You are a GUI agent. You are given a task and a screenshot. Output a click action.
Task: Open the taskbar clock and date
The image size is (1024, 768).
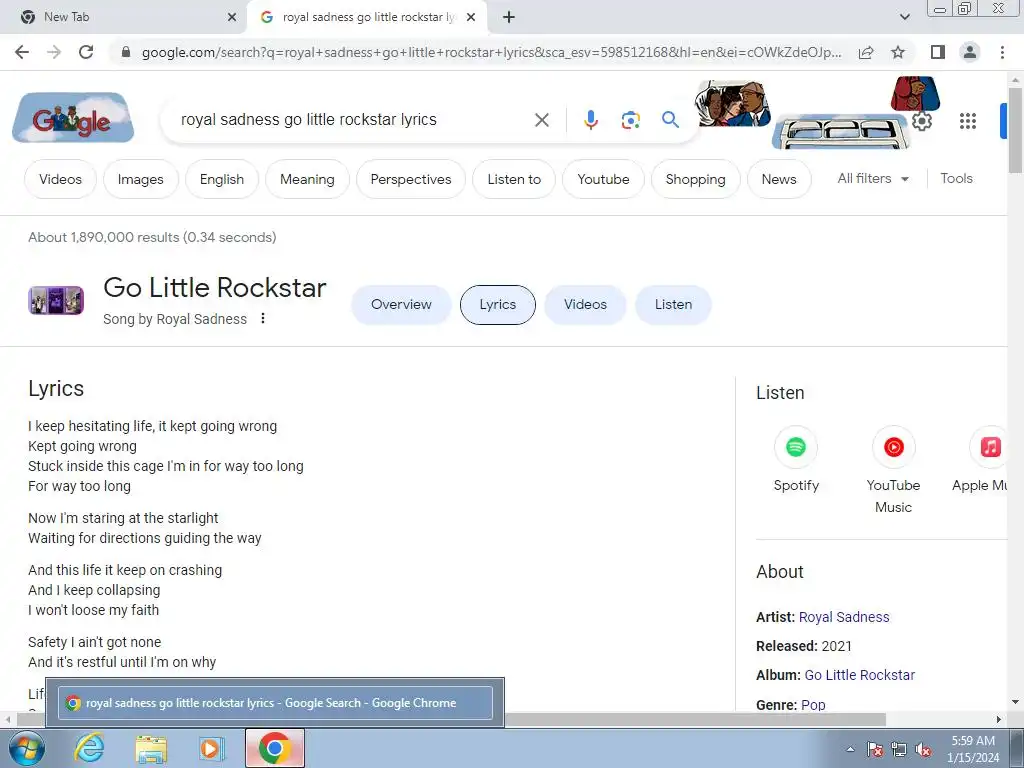click(x=973, y=749)
